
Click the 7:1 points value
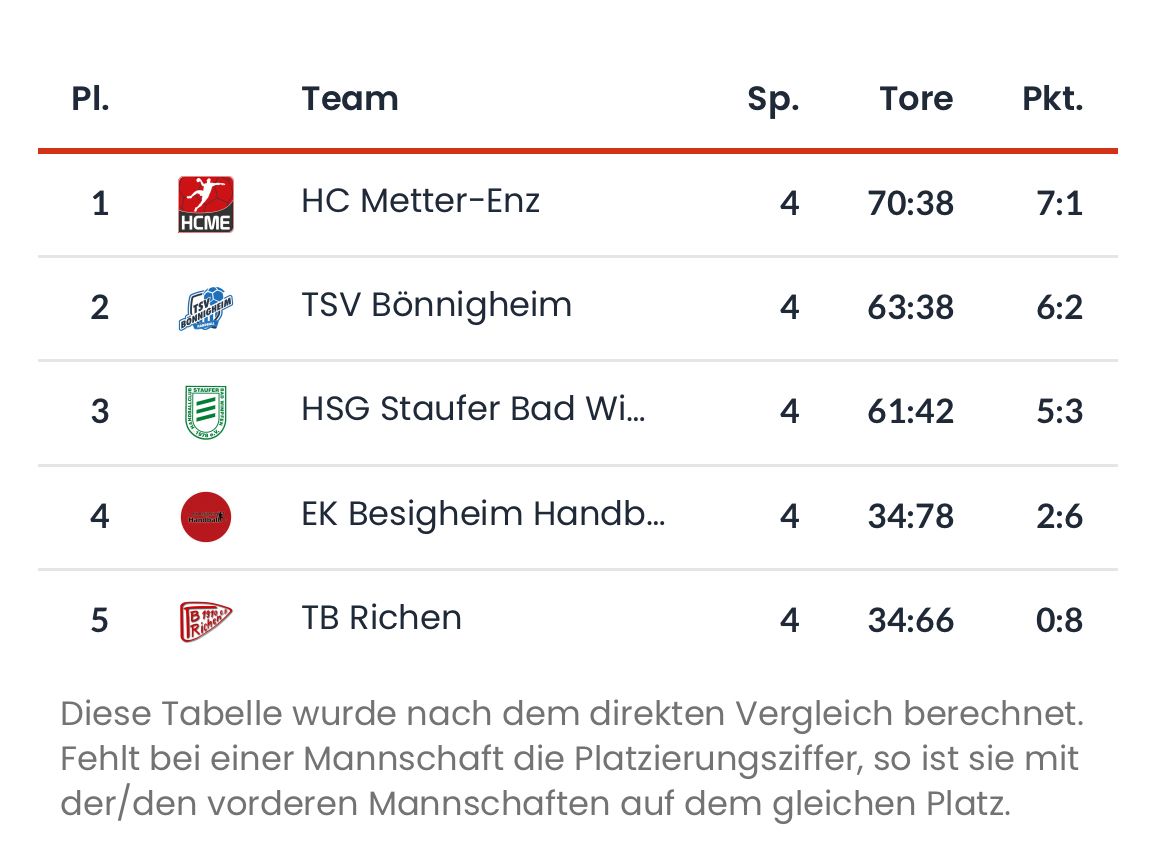click(x=1059, y=204)
